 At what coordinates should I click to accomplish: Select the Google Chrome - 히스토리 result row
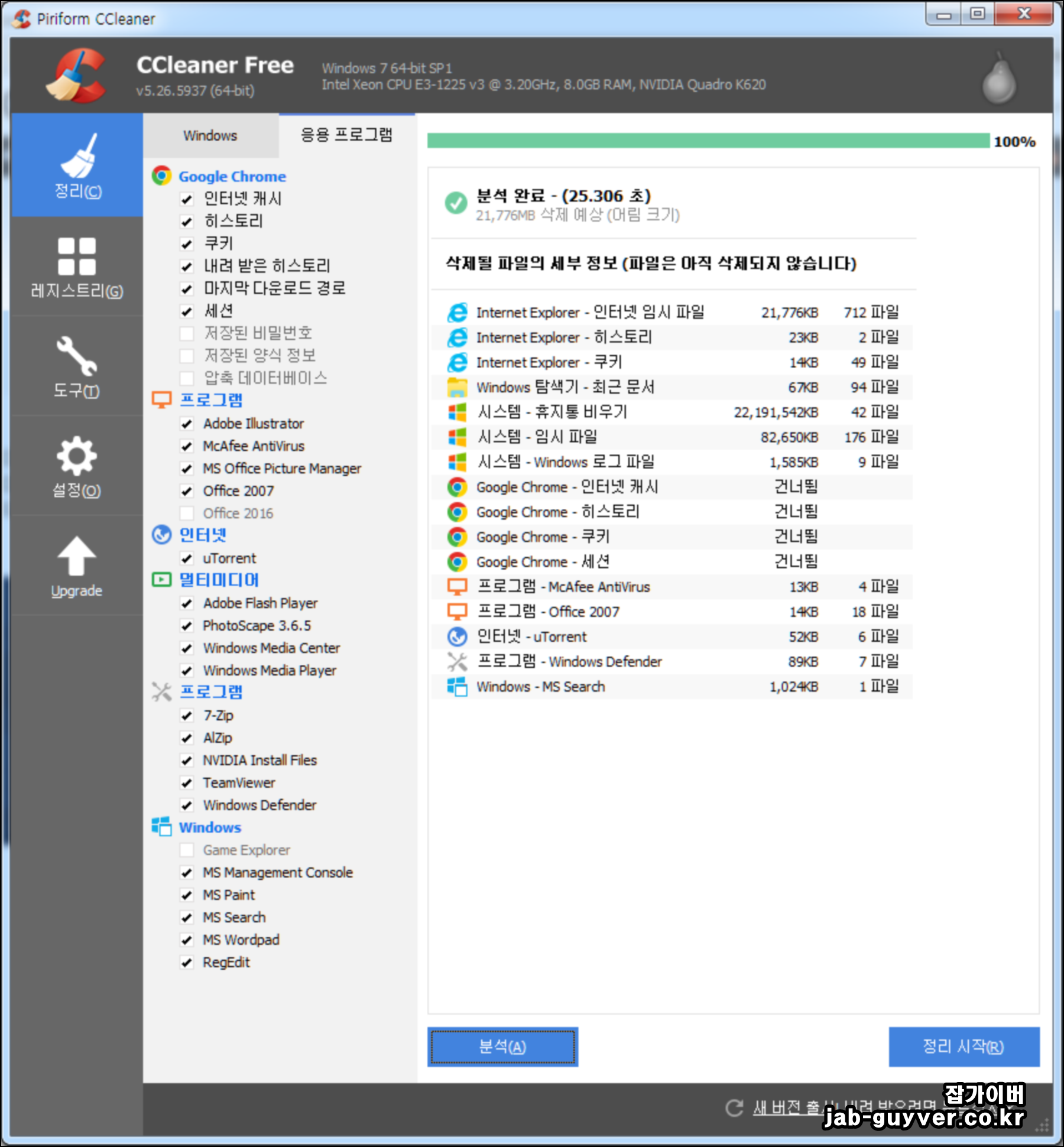tap(672, 512)
